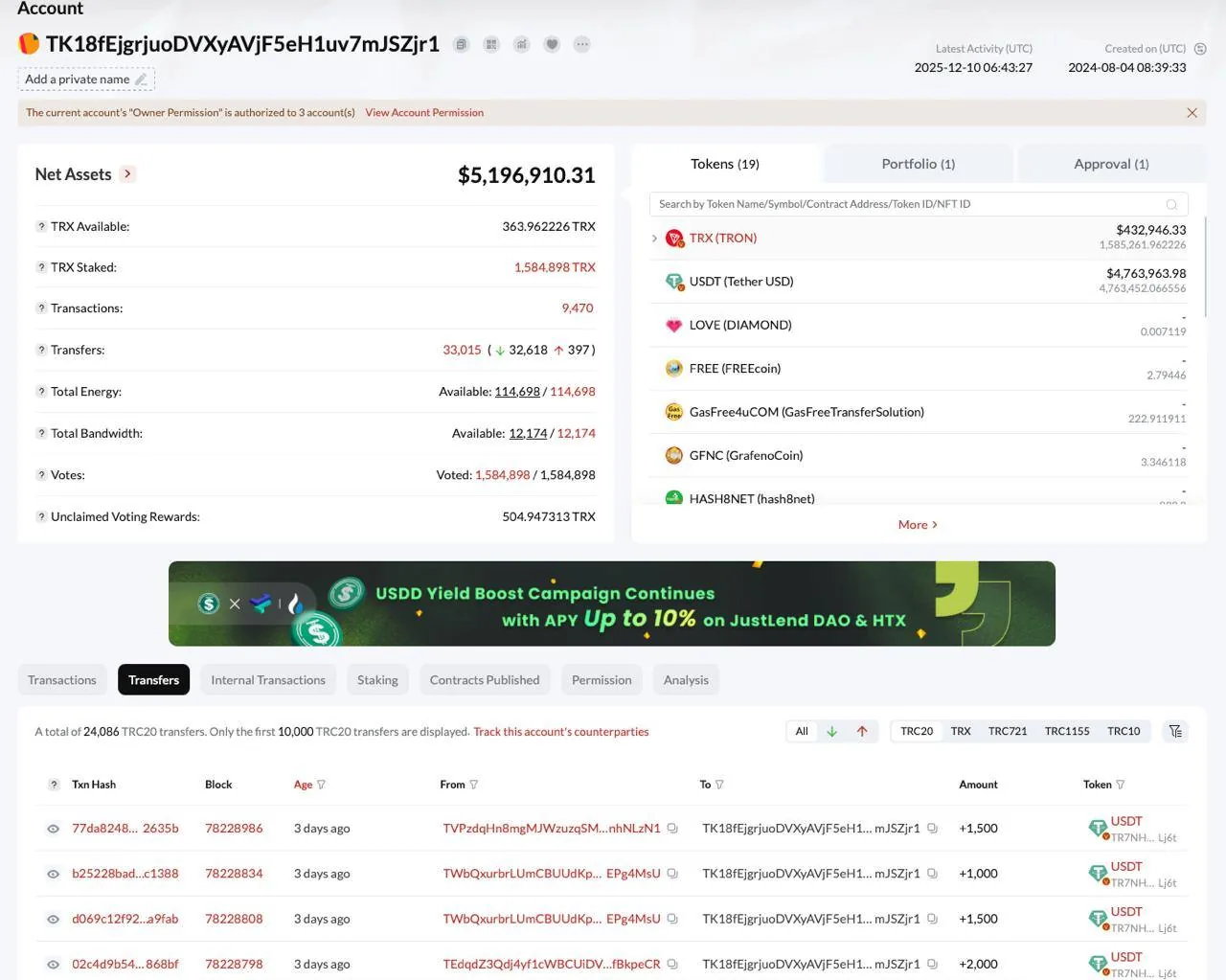Click the USDT Tether token logo in token list

(674, 282)
